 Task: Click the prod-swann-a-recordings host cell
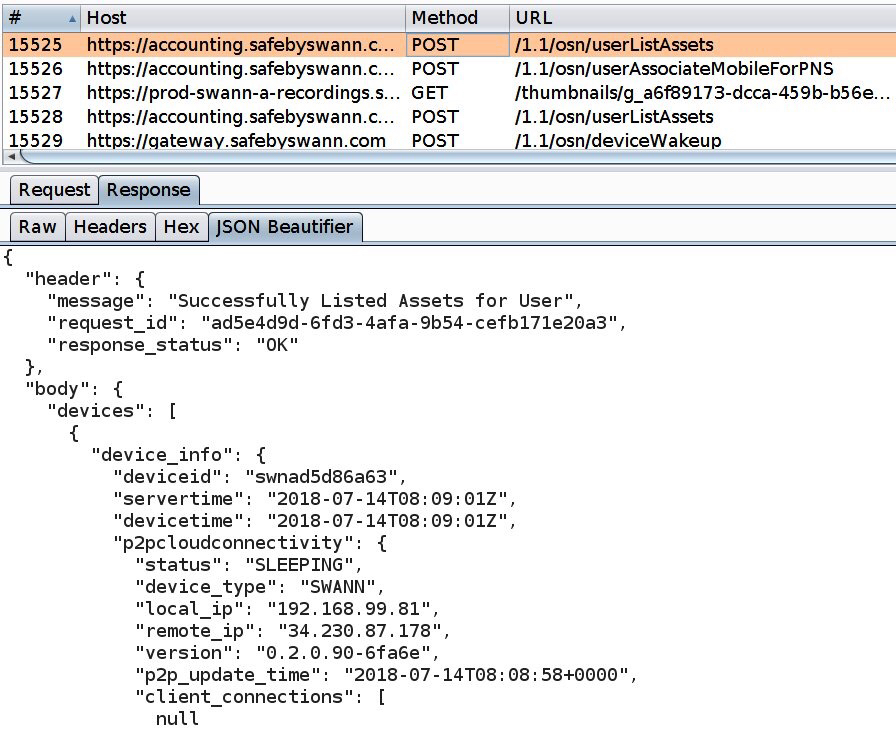tap(243, 93)
